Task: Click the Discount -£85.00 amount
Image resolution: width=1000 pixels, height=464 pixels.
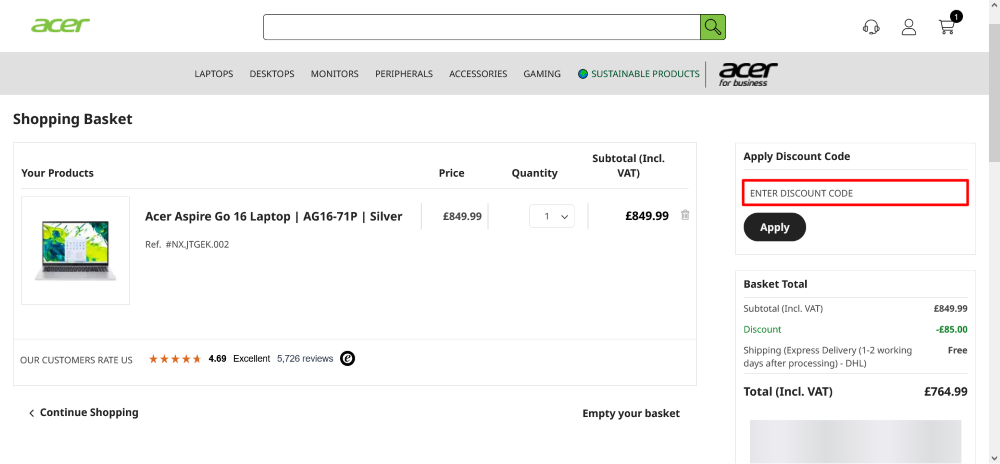Action: pyautogui.click(x=952, y=330)
